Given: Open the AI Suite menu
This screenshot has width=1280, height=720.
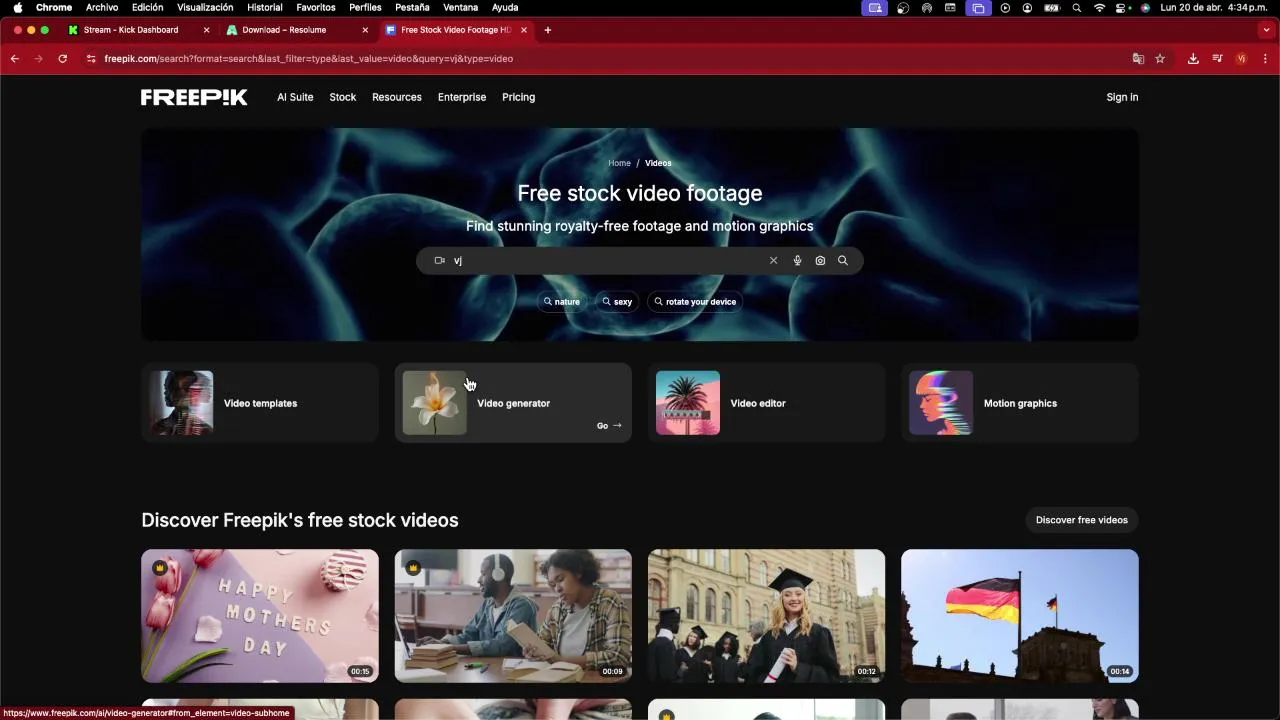Looking at the screenshot, I should tap(295, 97).
